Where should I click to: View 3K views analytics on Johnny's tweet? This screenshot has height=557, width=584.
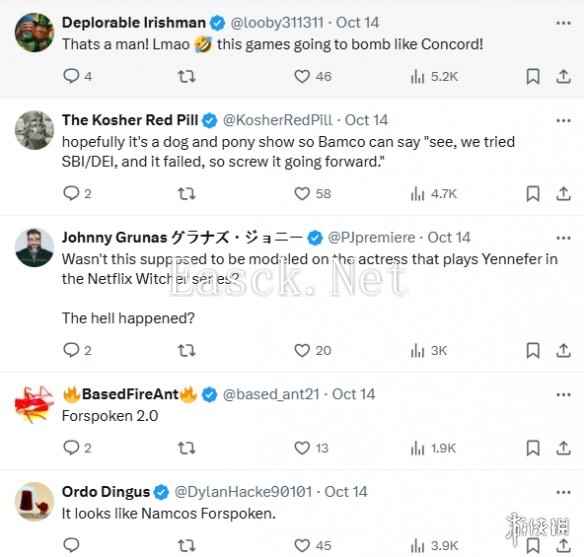click(x=428, y=351)
